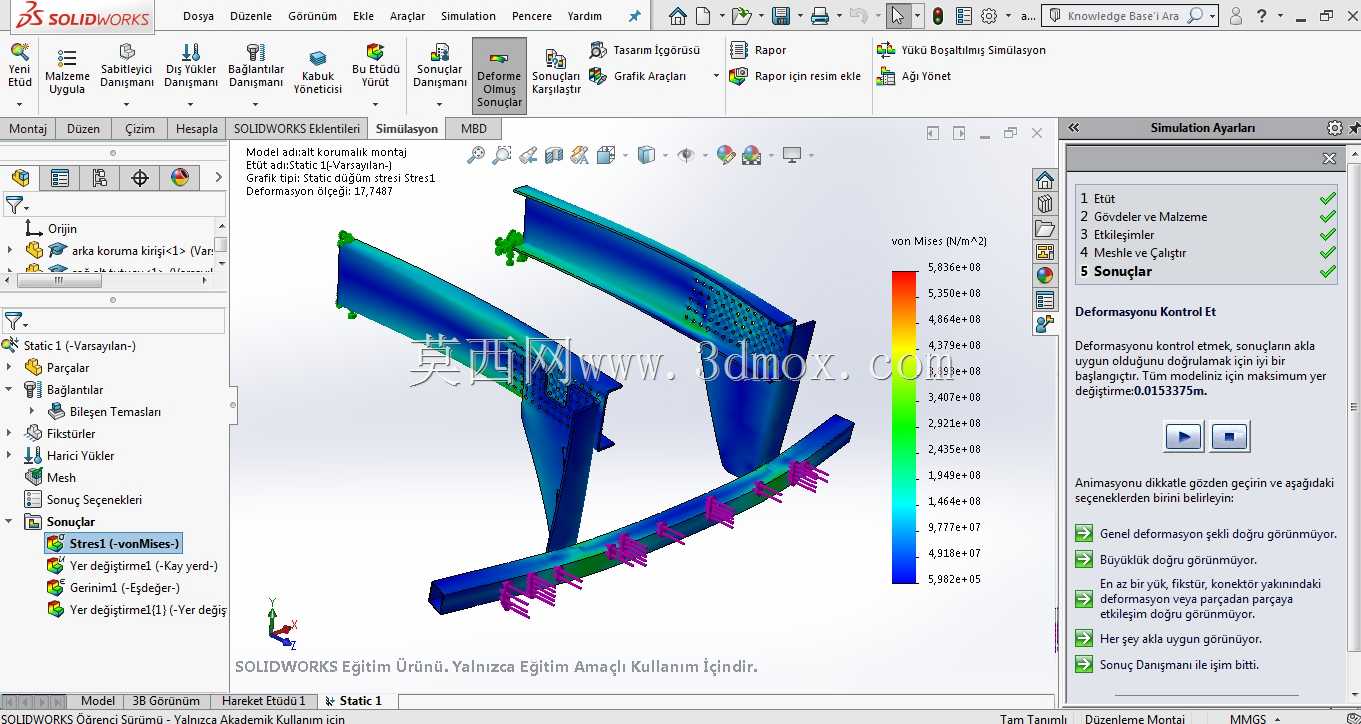
Task: Open Appearances tab in task pane
Action: [x=1045, y=276]
